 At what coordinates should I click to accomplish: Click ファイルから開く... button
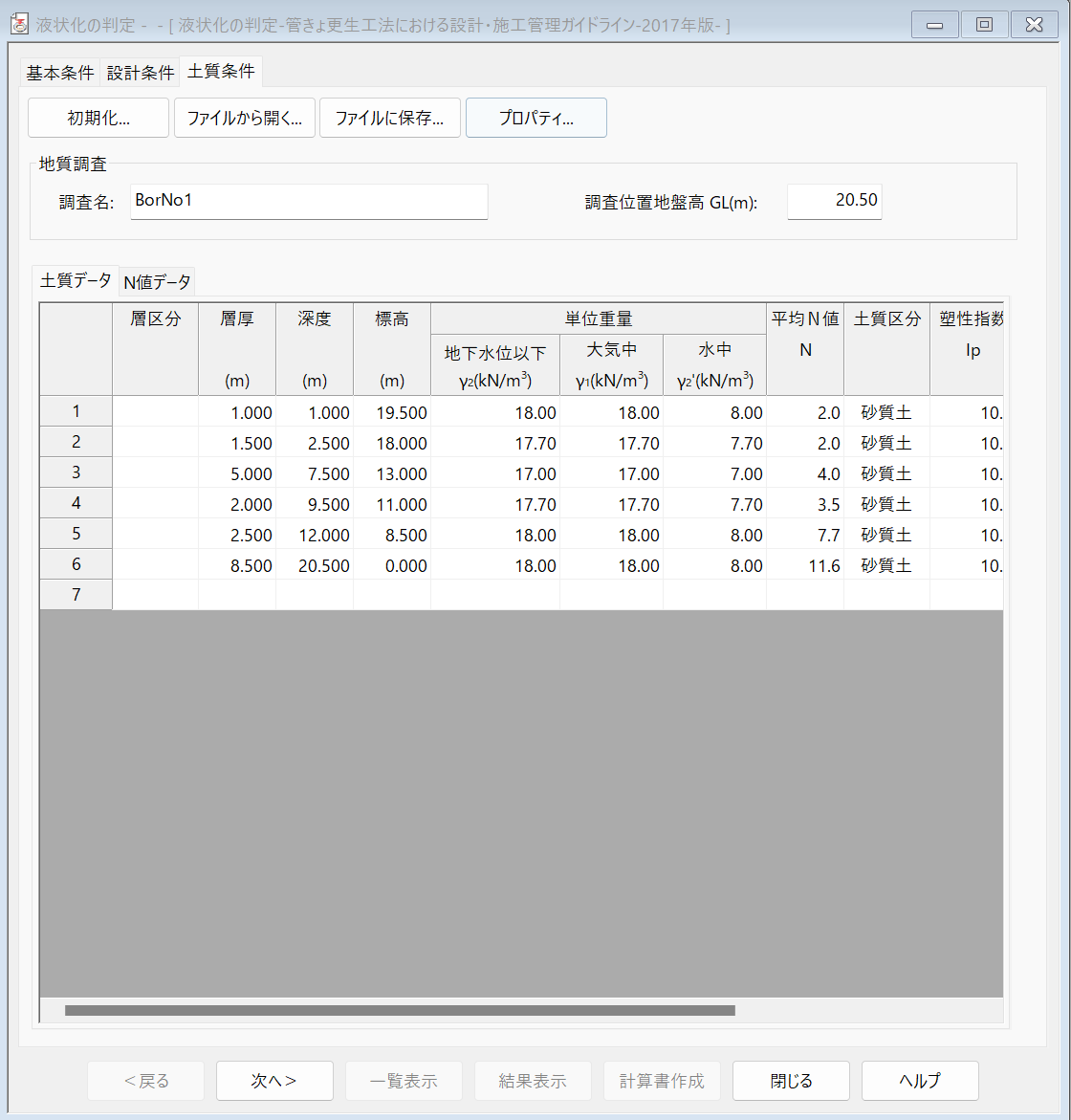244,118
